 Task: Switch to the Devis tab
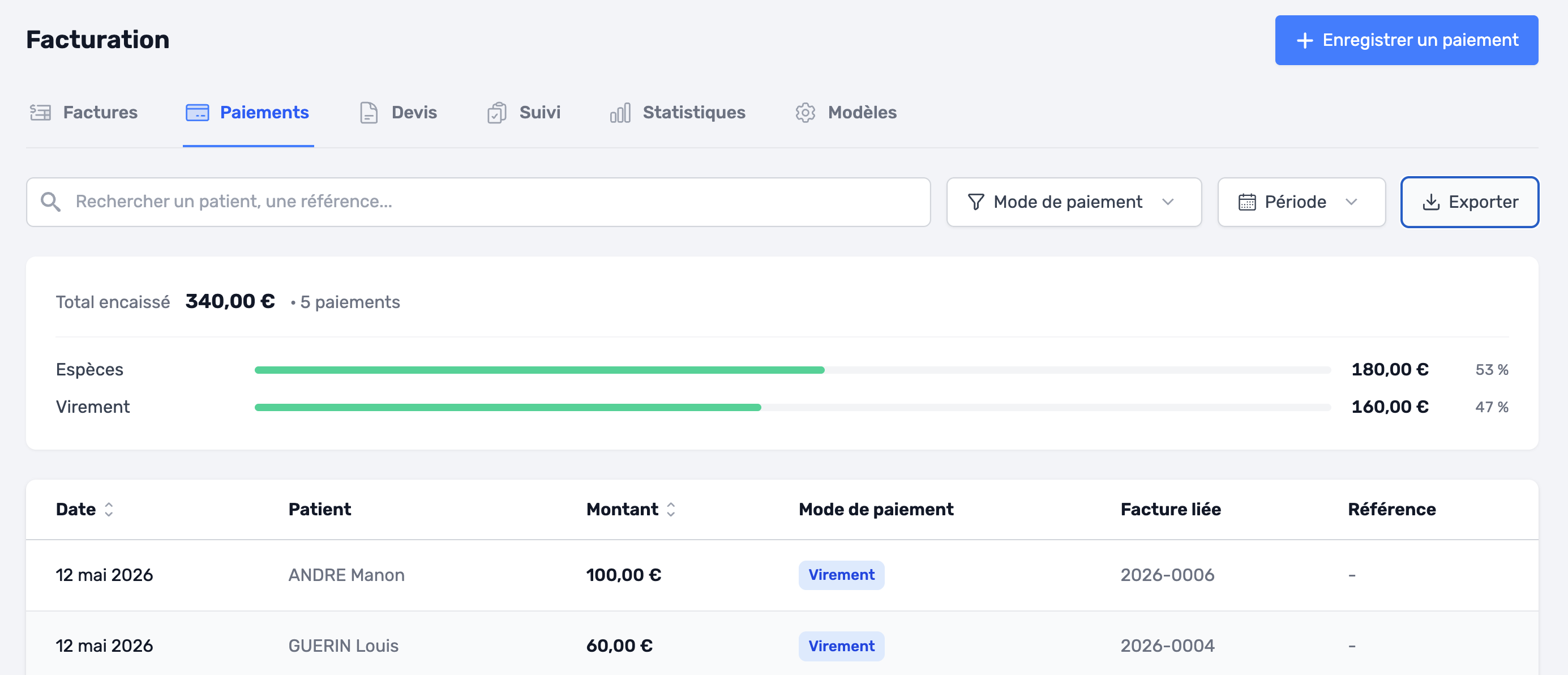tap(398, 113)
